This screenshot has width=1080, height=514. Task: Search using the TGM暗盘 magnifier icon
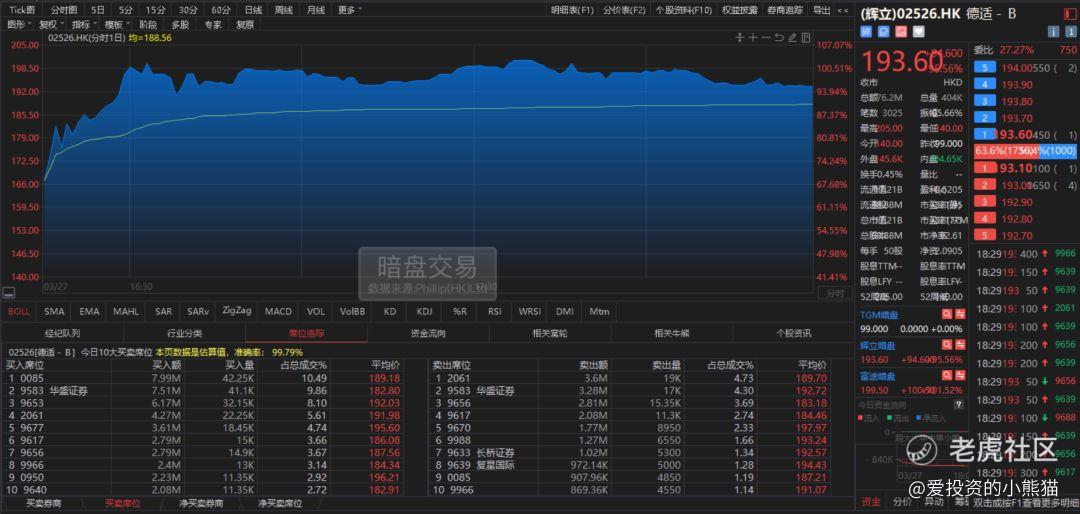947,314
